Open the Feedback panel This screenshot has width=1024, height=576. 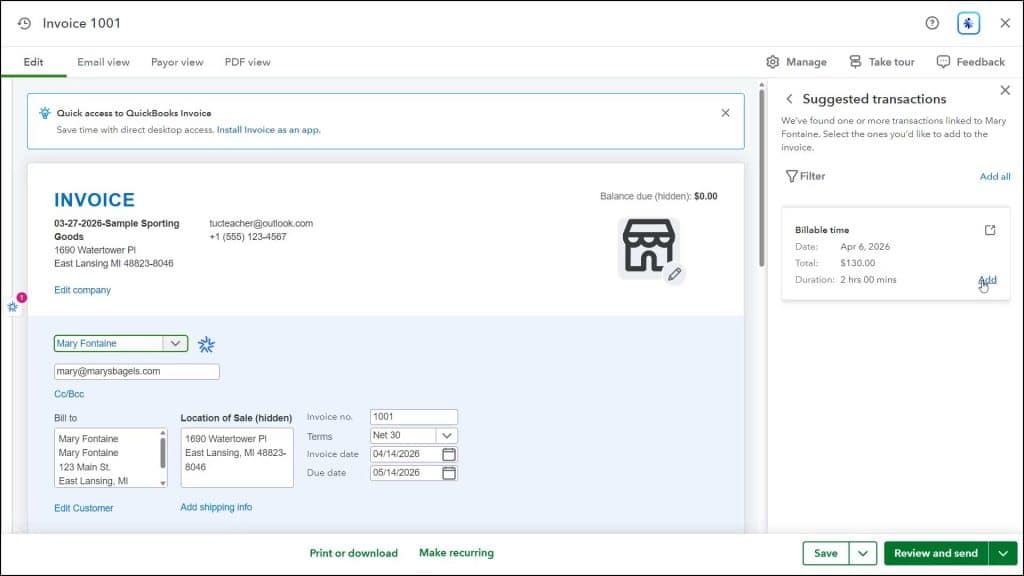[x=971, y=61]
